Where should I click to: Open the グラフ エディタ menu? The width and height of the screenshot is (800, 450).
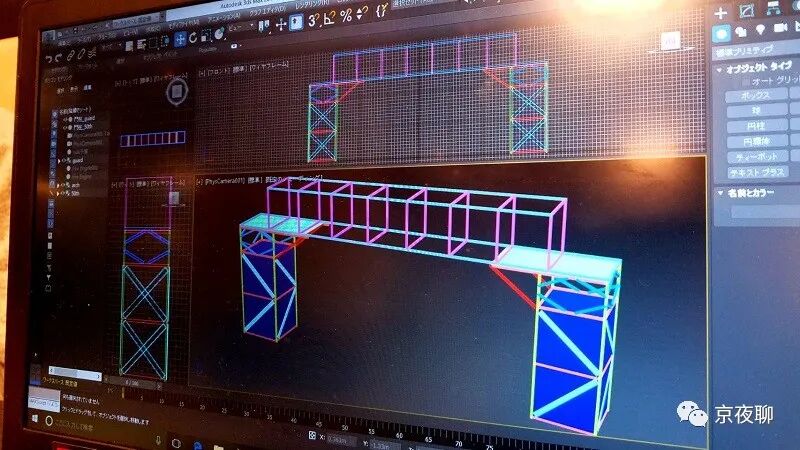[x=268, y=11]
